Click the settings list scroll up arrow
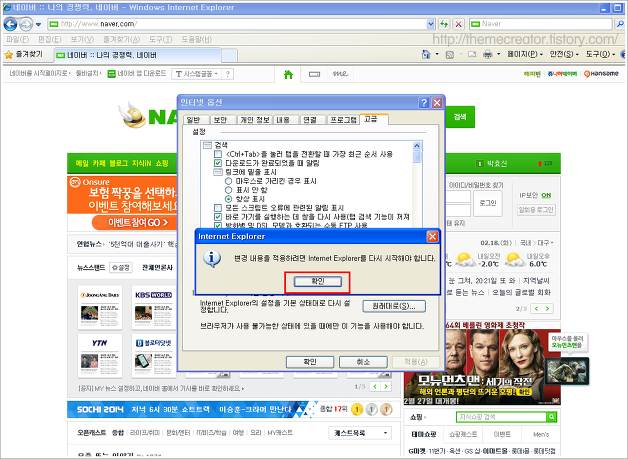 coord(417,146)
